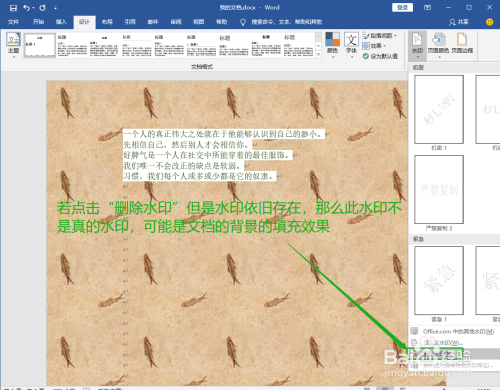Open ribbon display options icon
The image size is (500, 390).
[x=427, y=7]
